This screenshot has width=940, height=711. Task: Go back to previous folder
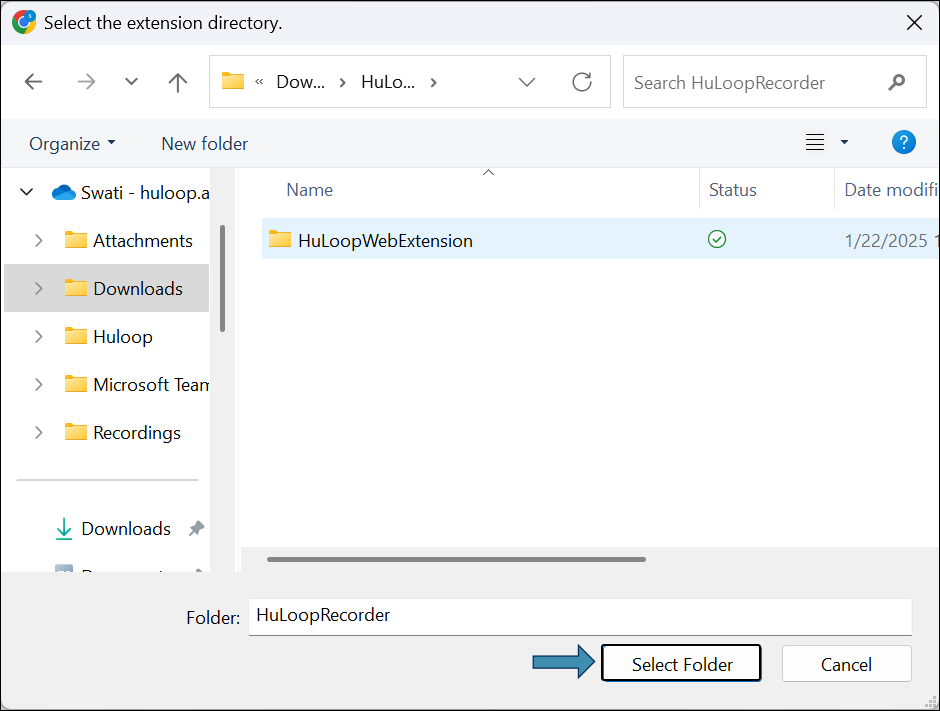(x=34, y=82)
